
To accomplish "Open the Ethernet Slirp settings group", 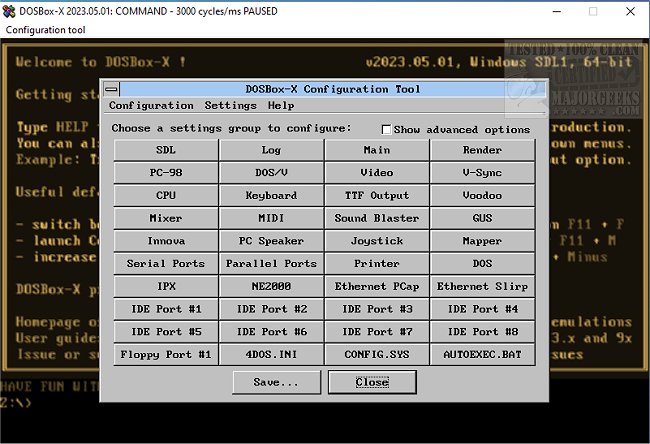I will tap(483, 287).
